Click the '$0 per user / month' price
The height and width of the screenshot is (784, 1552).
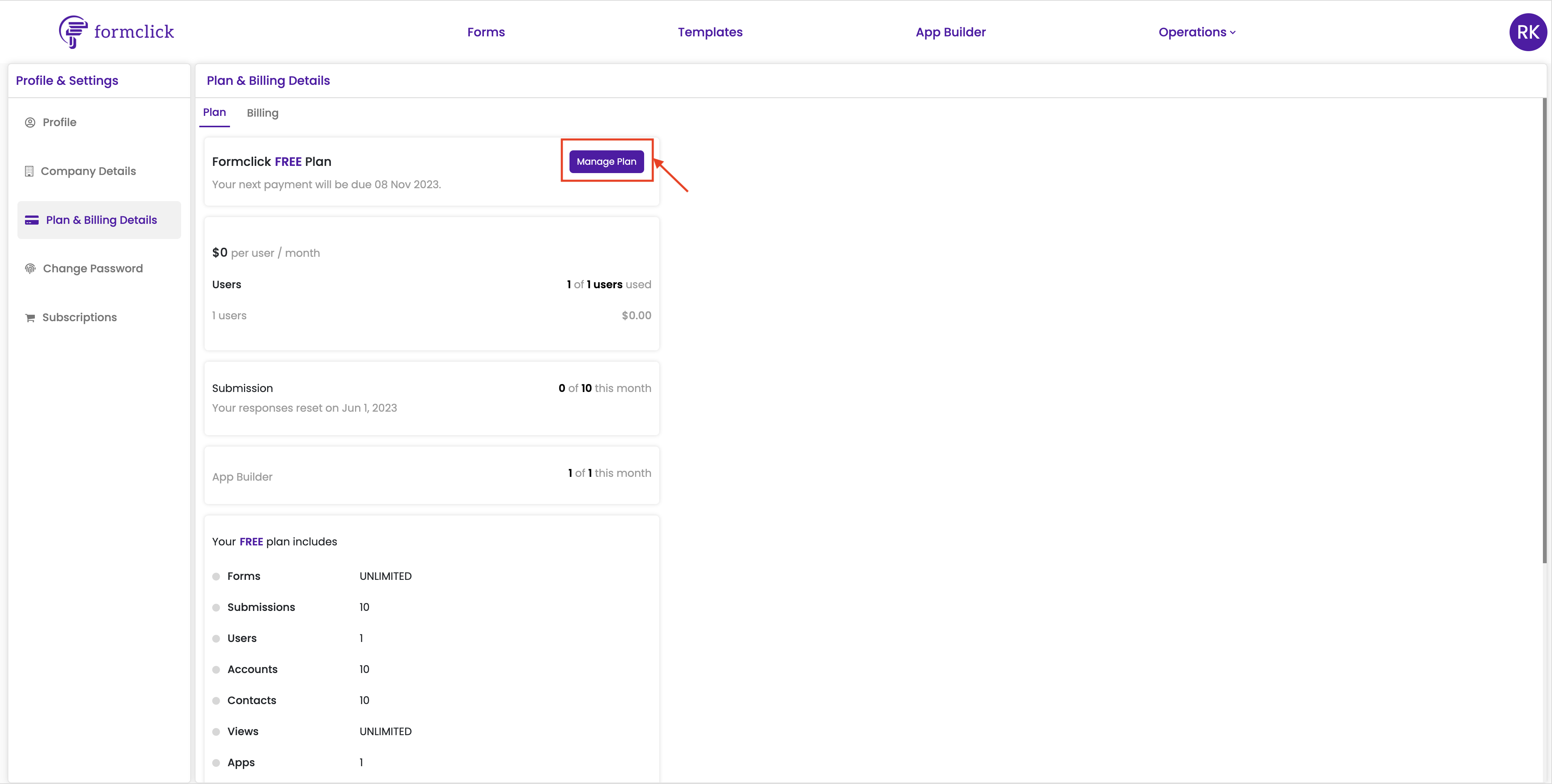[266, 253]
